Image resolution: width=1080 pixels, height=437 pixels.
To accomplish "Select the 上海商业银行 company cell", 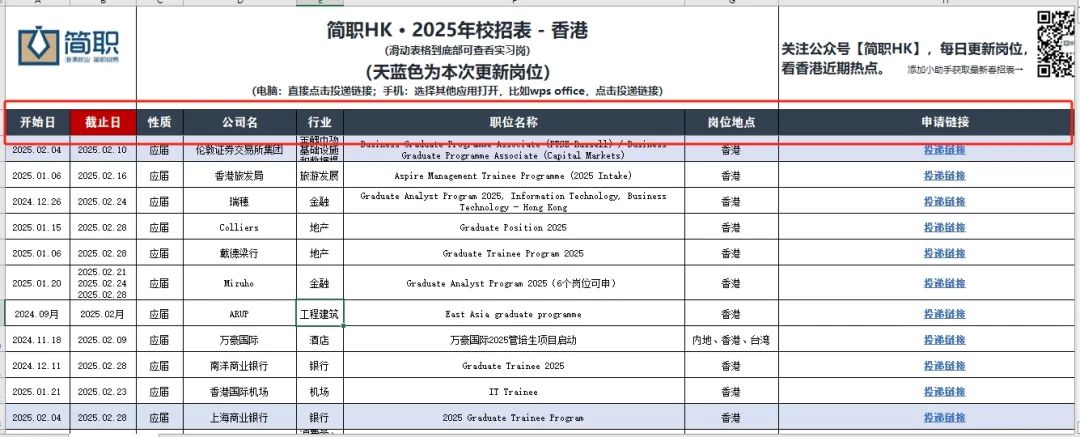I will click(x=240, y=418).
